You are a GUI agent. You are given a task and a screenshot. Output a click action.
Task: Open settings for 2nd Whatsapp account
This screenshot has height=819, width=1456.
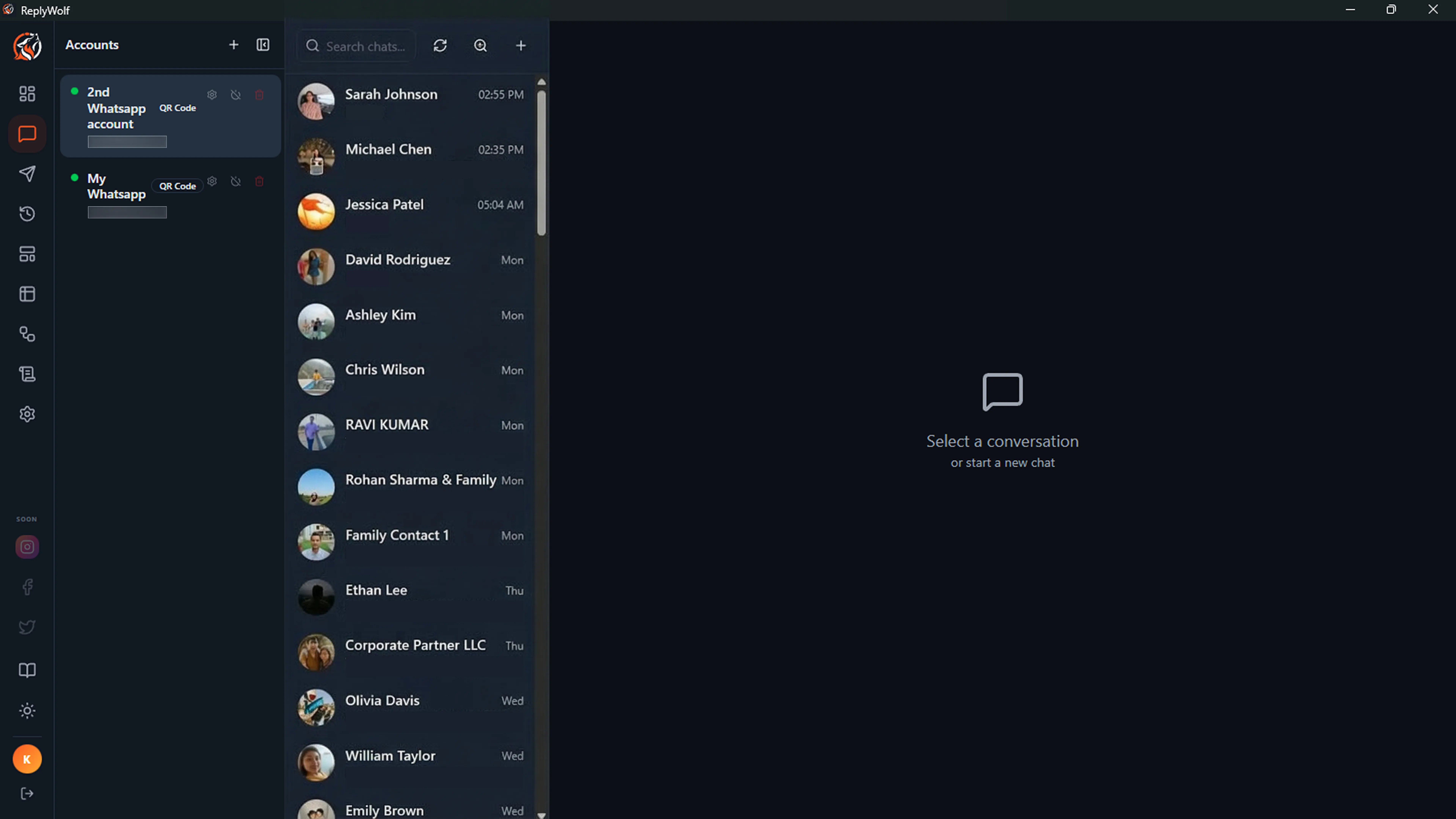[x=212, y=95]
